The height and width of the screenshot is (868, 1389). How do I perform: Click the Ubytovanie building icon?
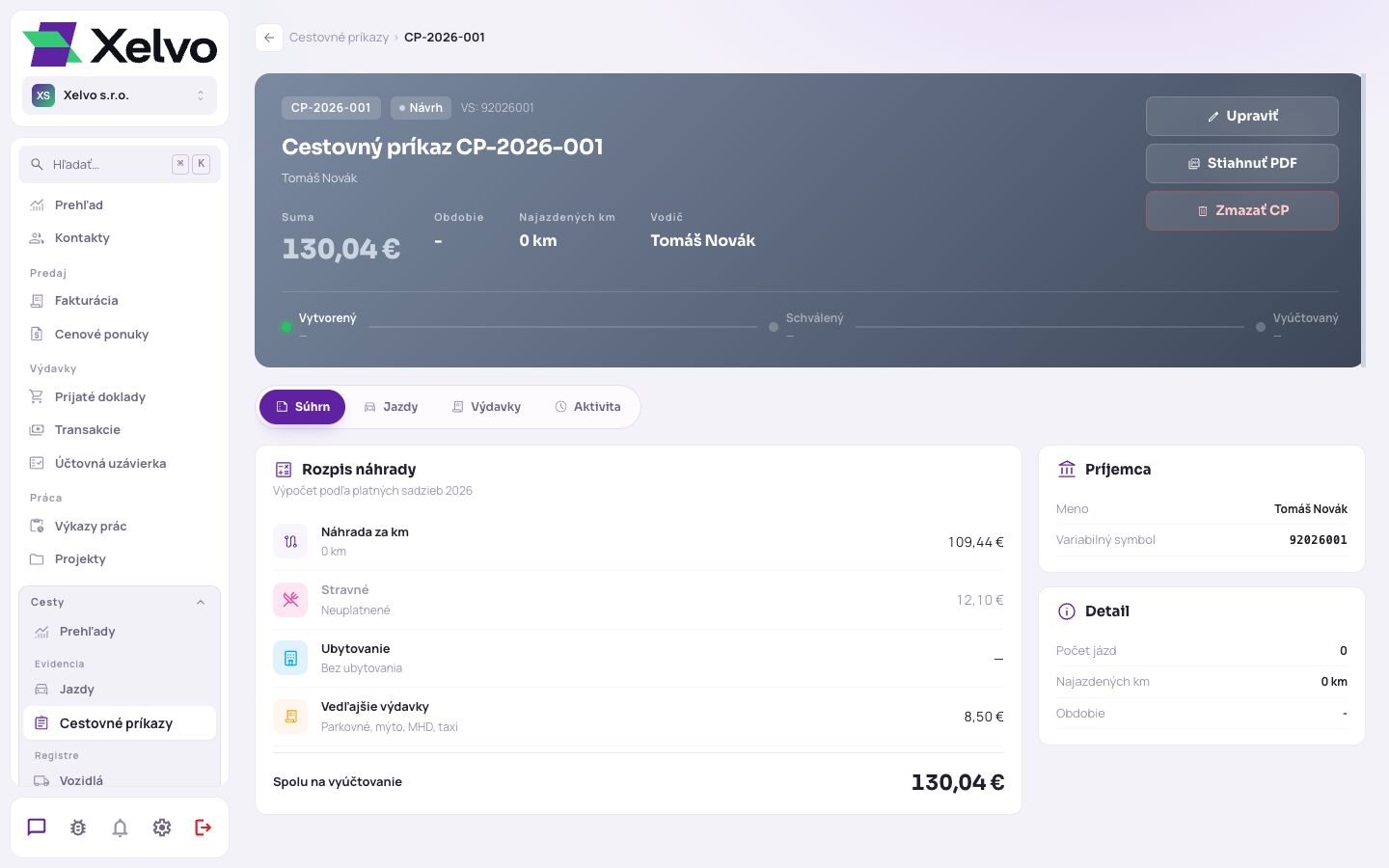point(290,658)
